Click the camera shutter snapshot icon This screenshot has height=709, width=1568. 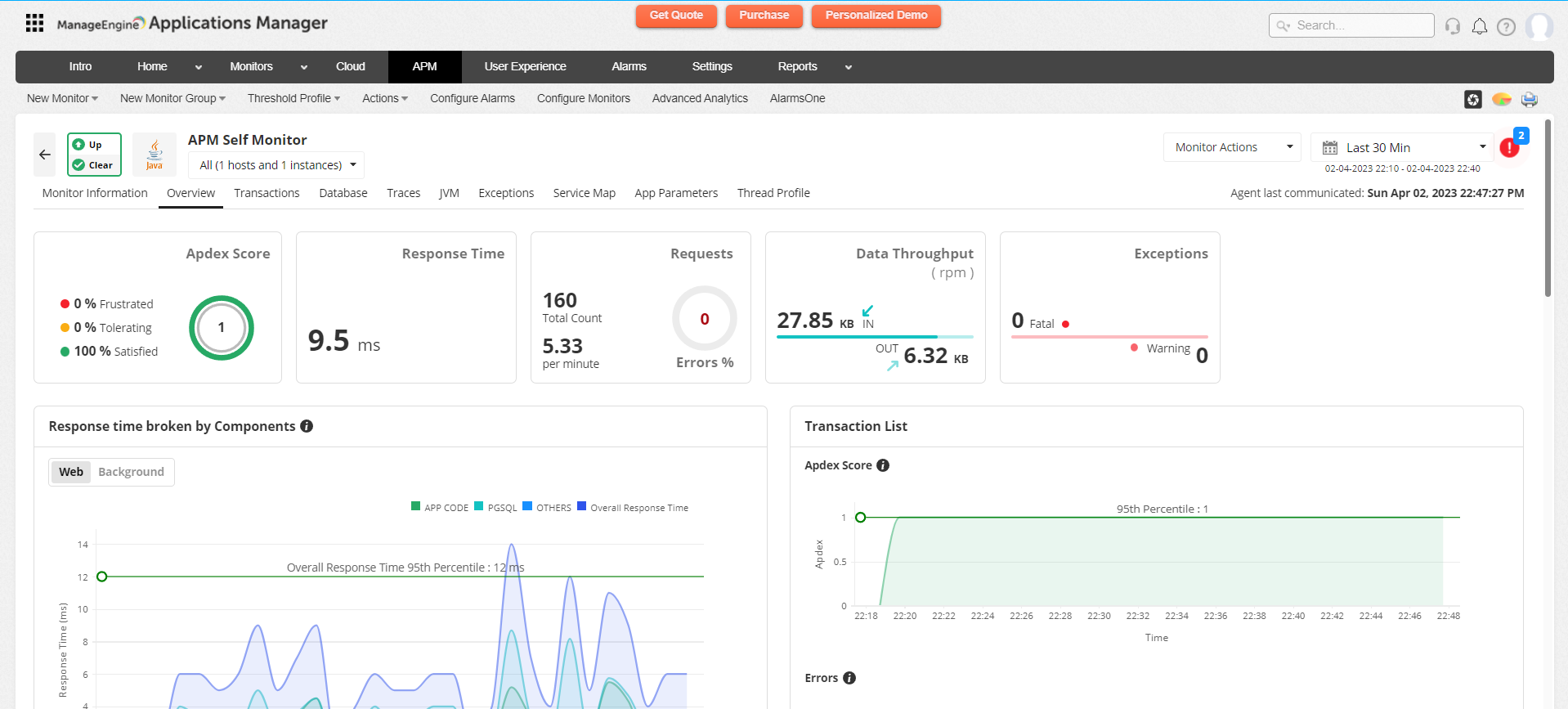(1472, 99)
